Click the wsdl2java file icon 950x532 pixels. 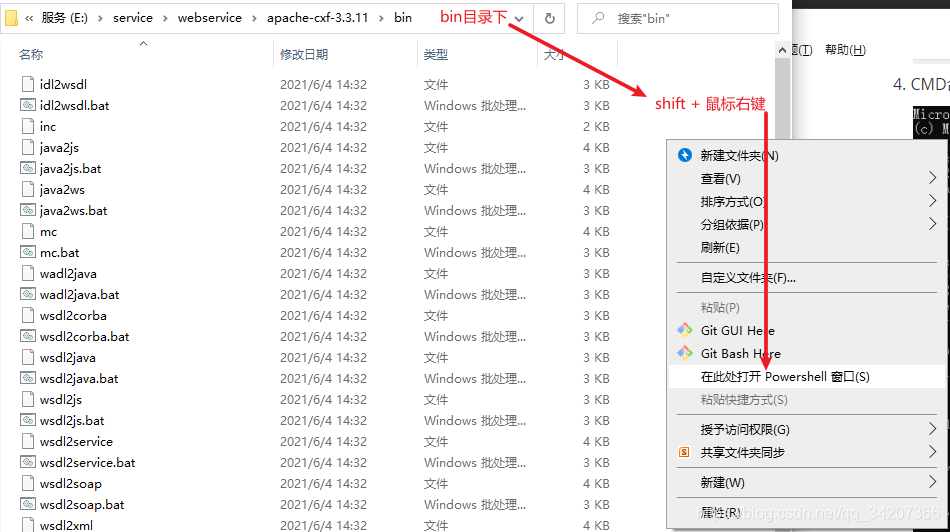(27, 357)
